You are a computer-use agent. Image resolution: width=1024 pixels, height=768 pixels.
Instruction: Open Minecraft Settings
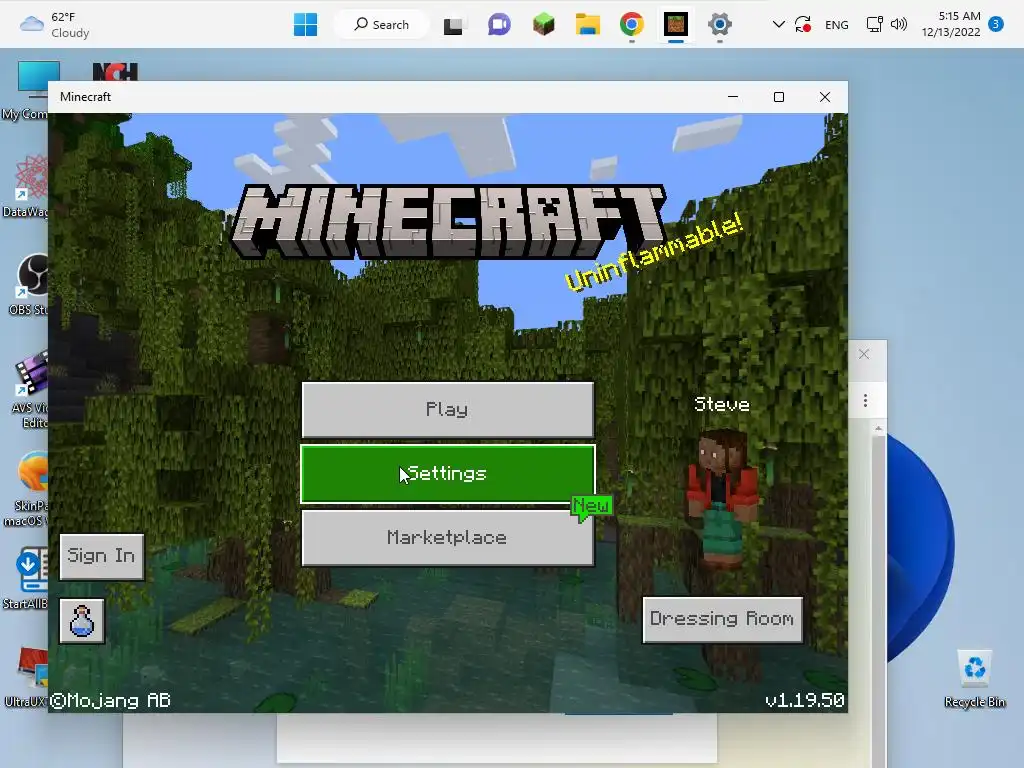[447, 473]
